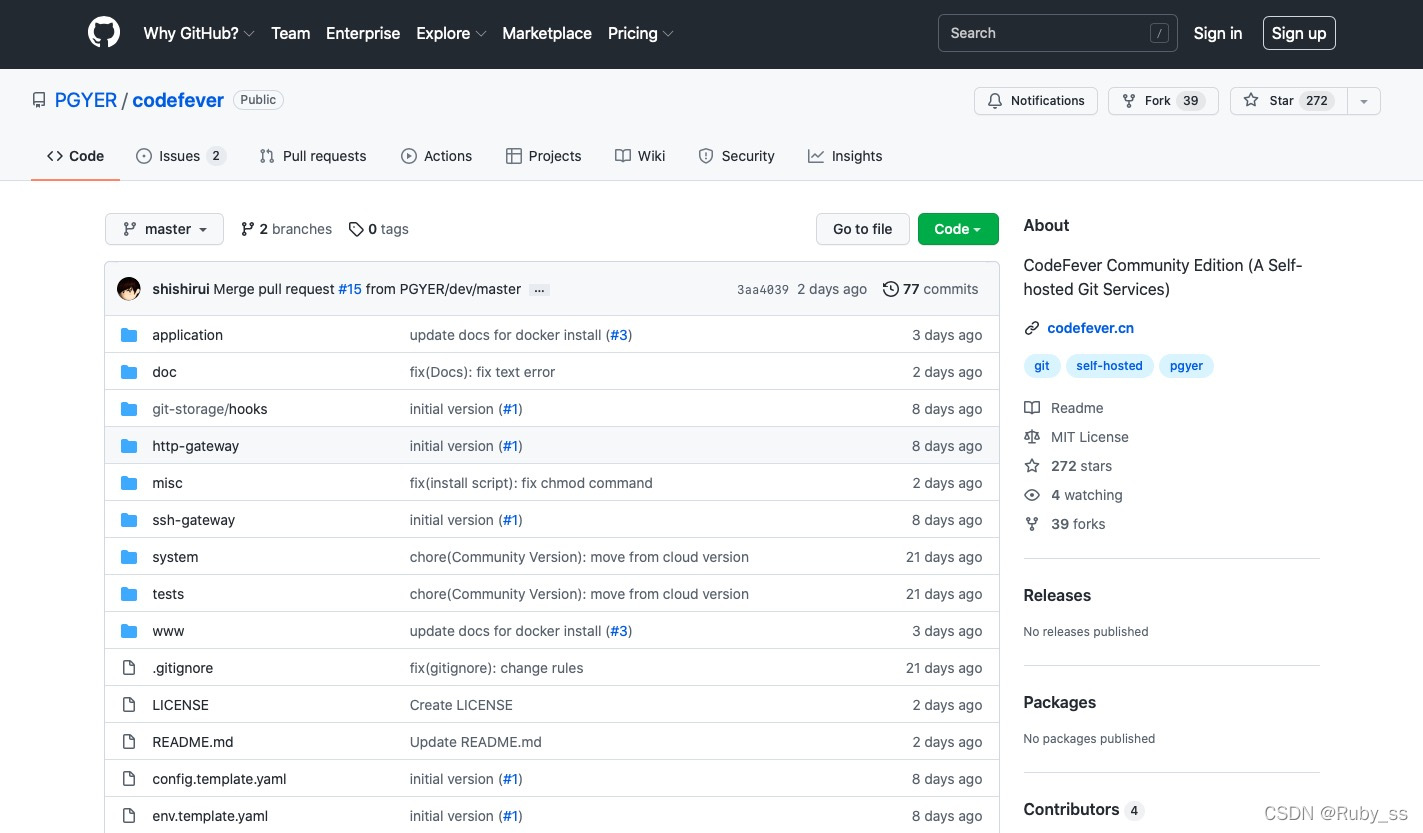Click the folder icon for system

[x=129, y=557]
